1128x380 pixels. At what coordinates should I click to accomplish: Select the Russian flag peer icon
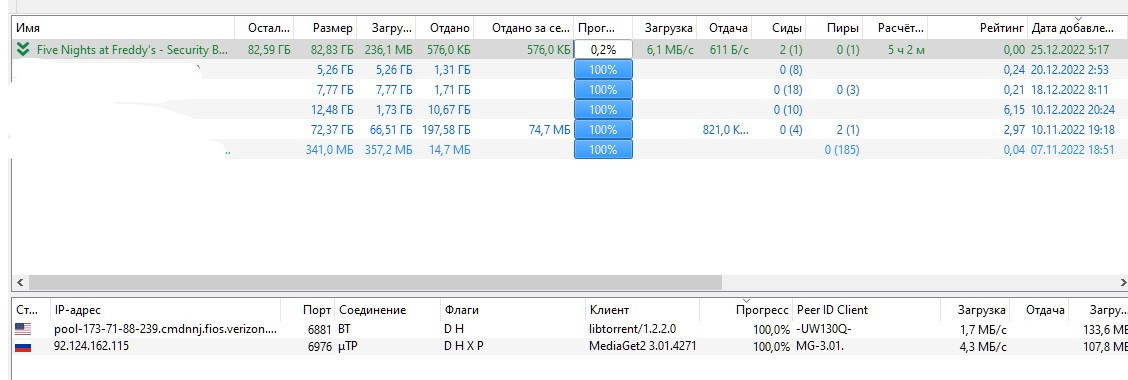pyautogui.click(x=23, y=346)
